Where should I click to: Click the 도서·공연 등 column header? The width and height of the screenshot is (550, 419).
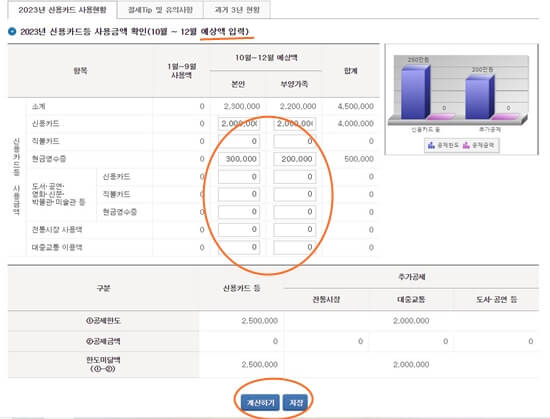click(x=496, y=299)
